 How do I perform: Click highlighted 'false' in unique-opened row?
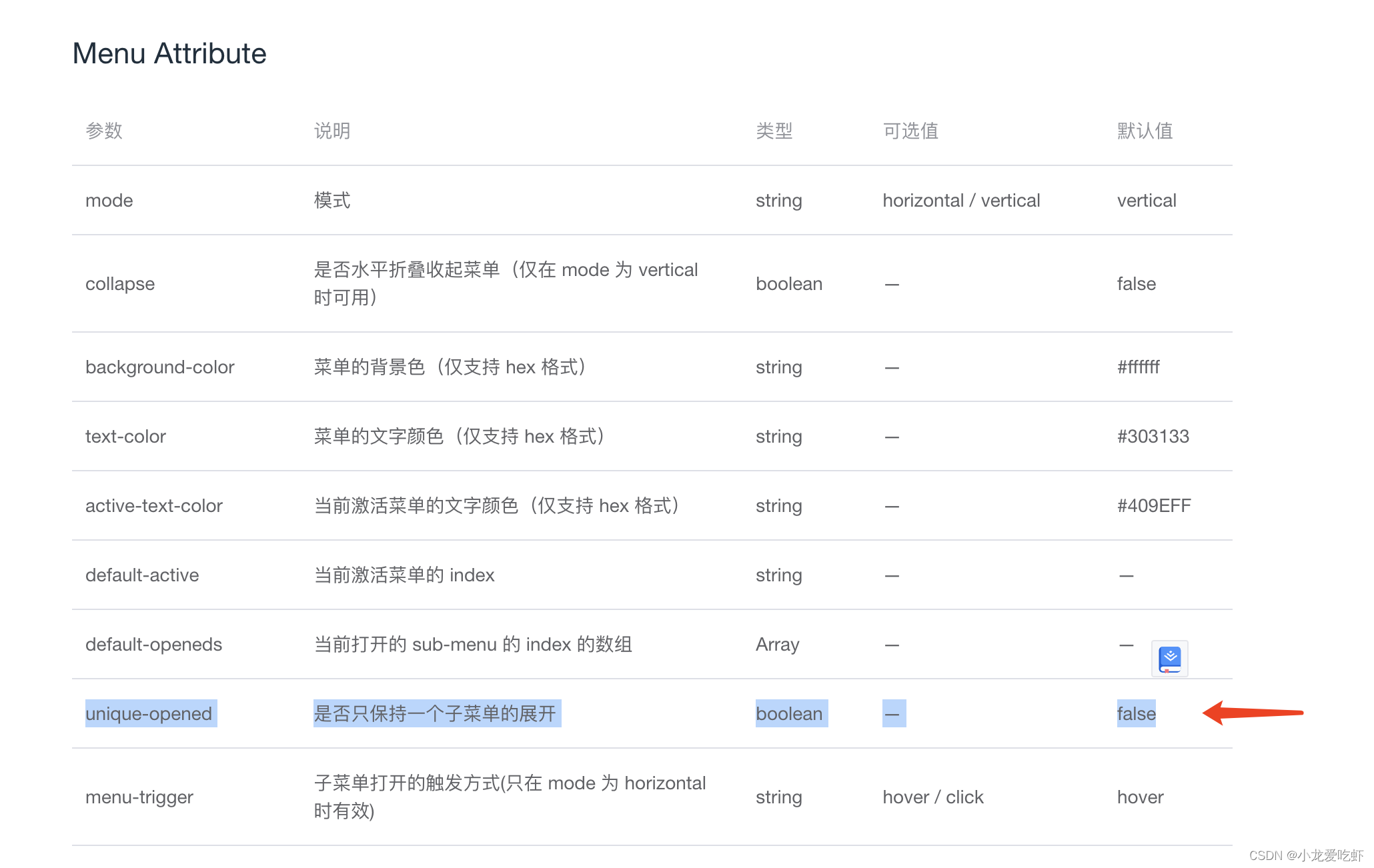point(1137,714)
